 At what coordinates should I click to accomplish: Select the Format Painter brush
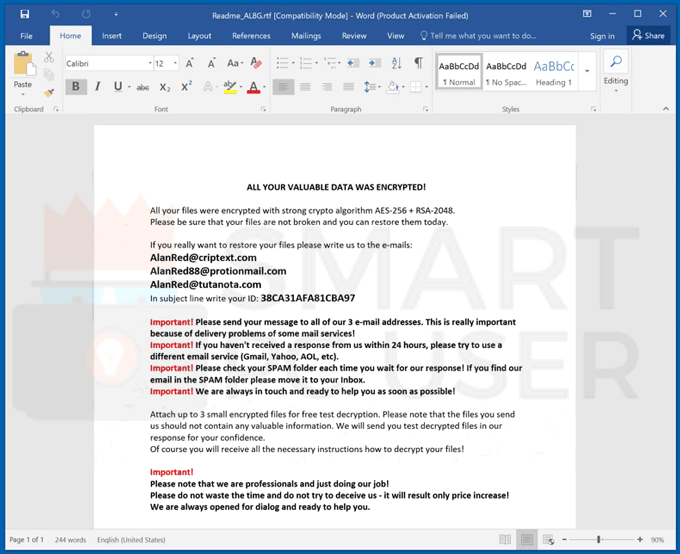[x=49, y=92]
